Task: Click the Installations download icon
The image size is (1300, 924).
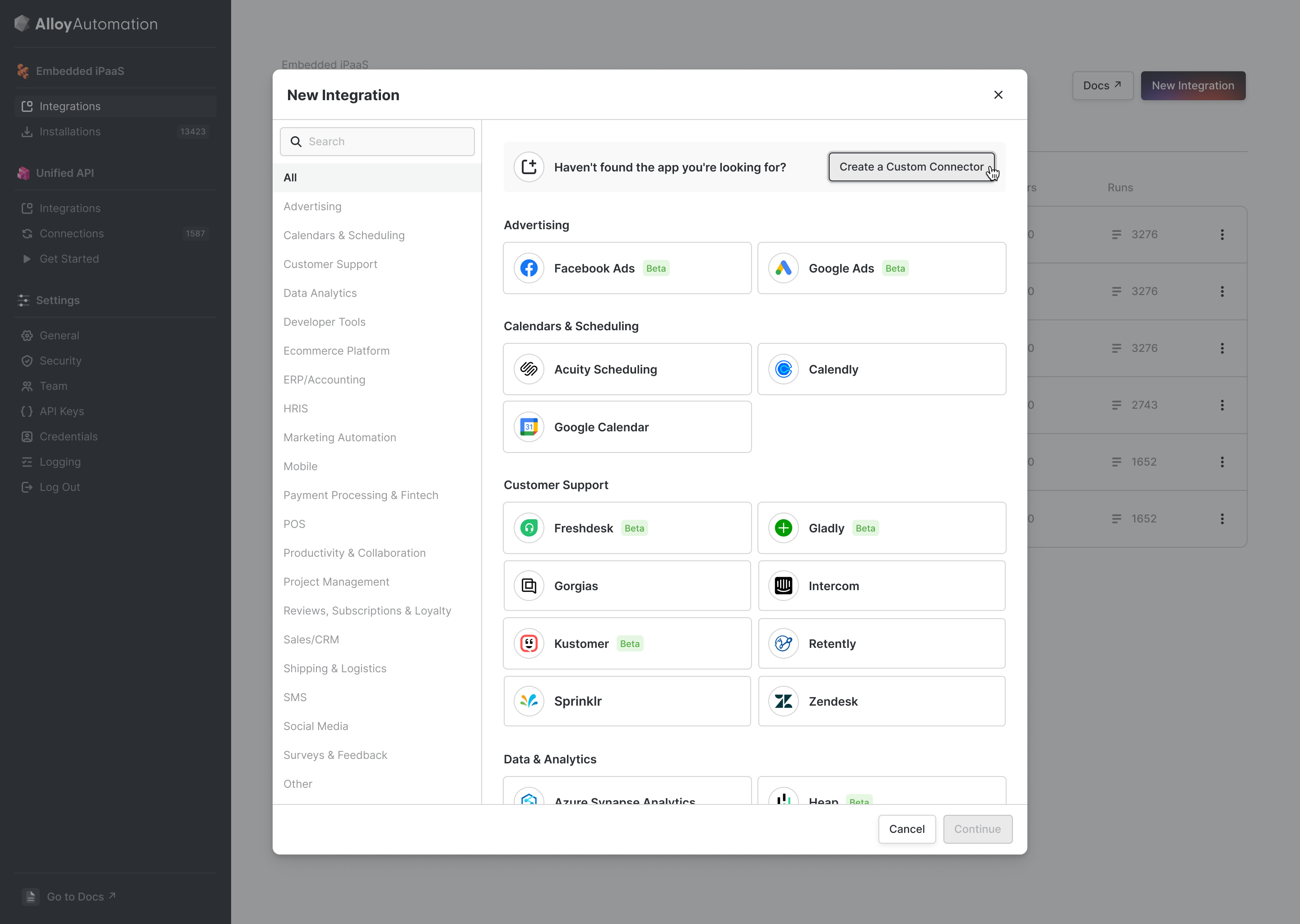Action: click(27, 131)
